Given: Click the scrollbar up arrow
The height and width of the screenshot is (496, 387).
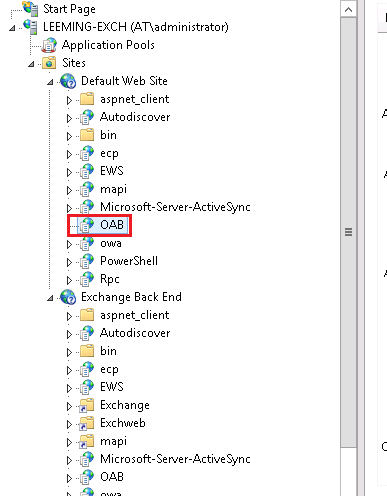Looking at the screenshot, I should (348, 9).
